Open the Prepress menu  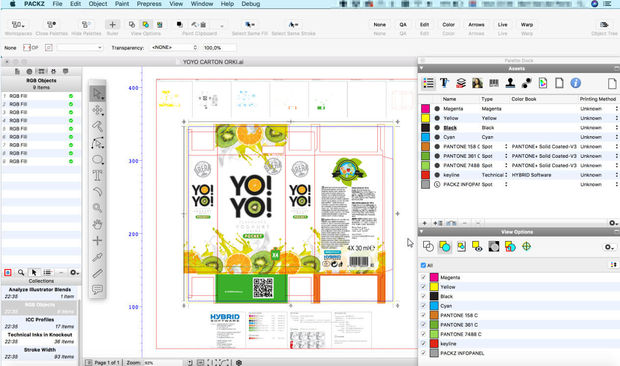click(x=149, y=4)
